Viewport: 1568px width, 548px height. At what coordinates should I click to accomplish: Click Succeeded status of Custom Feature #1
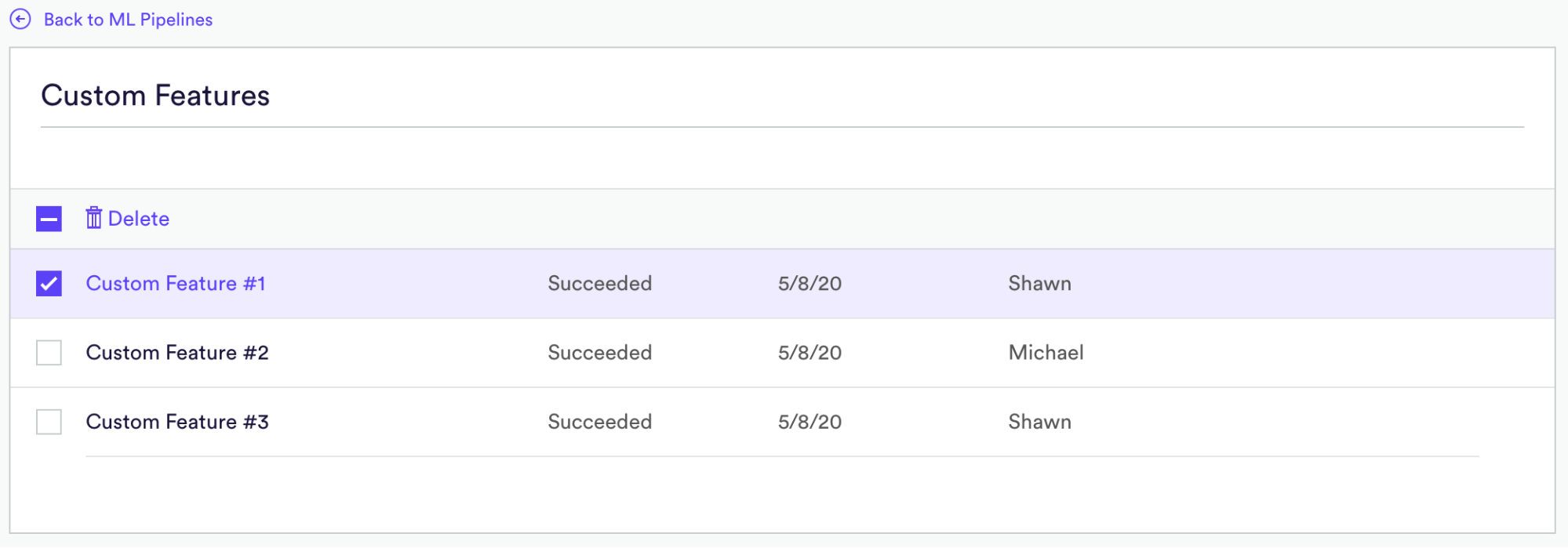[x=600, y=284]
